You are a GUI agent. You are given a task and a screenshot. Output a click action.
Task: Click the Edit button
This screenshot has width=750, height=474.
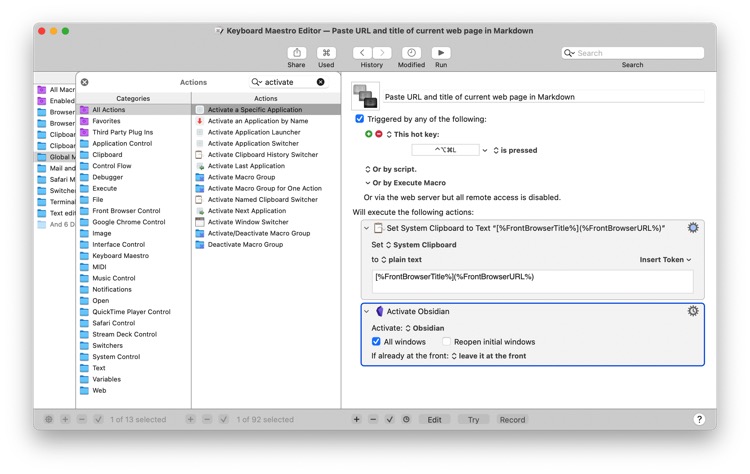pyautogui.click(x=434, y=419)
